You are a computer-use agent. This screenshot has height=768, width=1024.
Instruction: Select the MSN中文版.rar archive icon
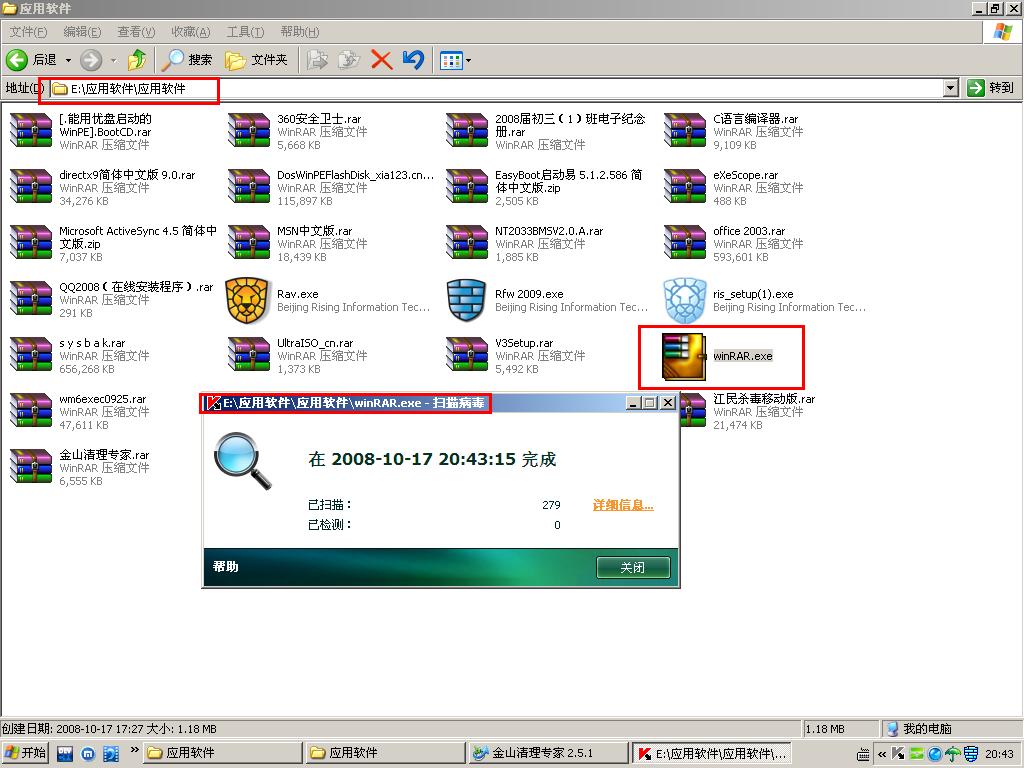249,242
